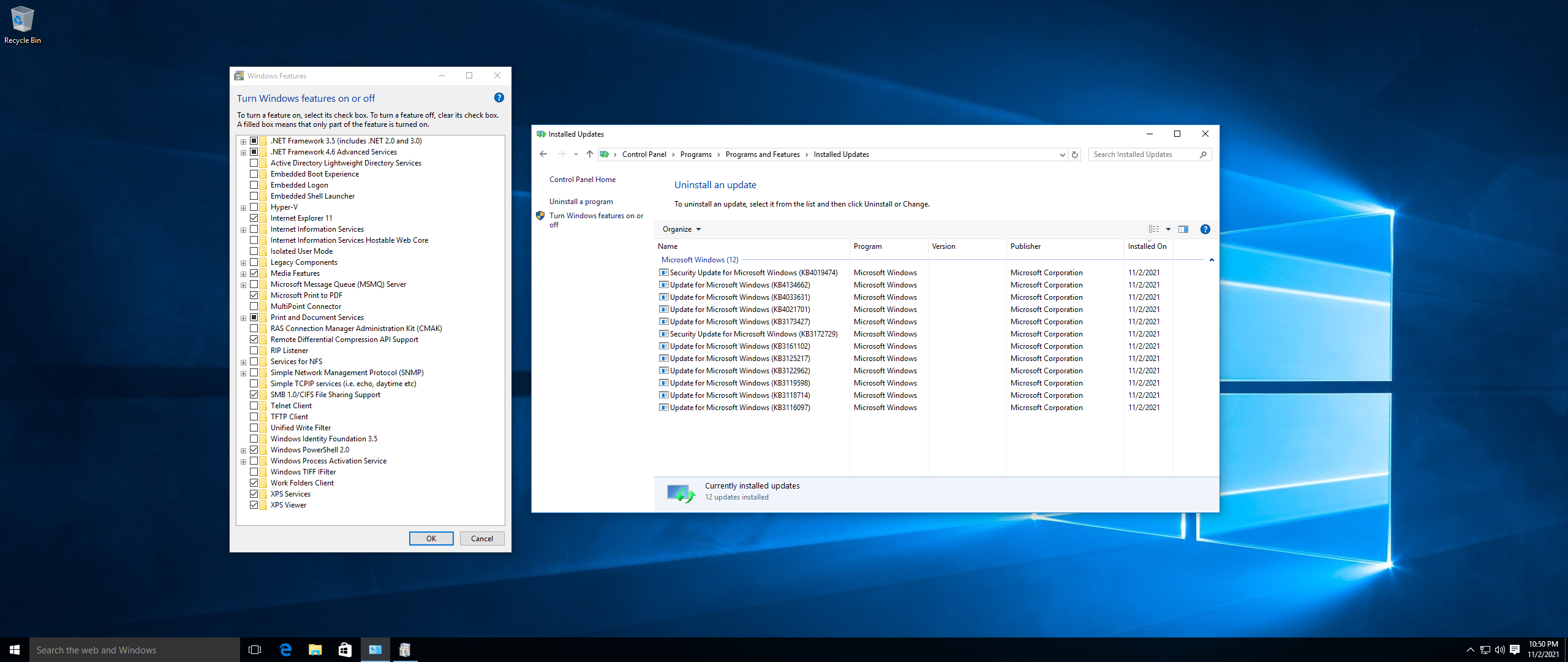
Task: Click the network icon in system tray
Action: pyautogui.click(x=1485, y=650)
